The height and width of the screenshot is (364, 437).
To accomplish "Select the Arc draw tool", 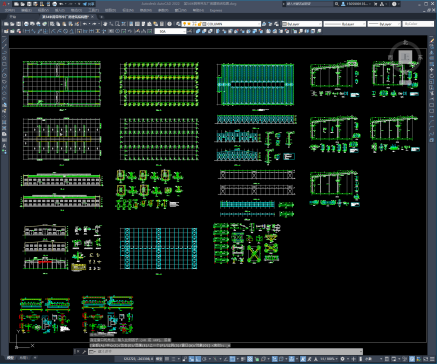I will [x=4, y=70].
